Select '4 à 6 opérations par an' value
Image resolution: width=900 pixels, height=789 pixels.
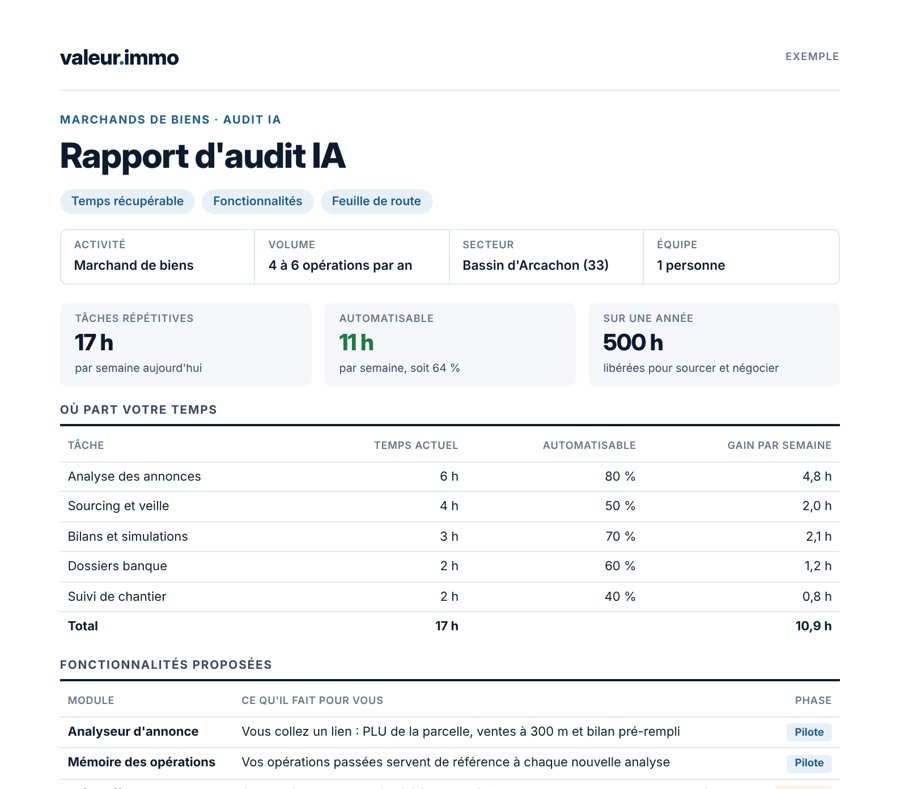coord(340,265)
